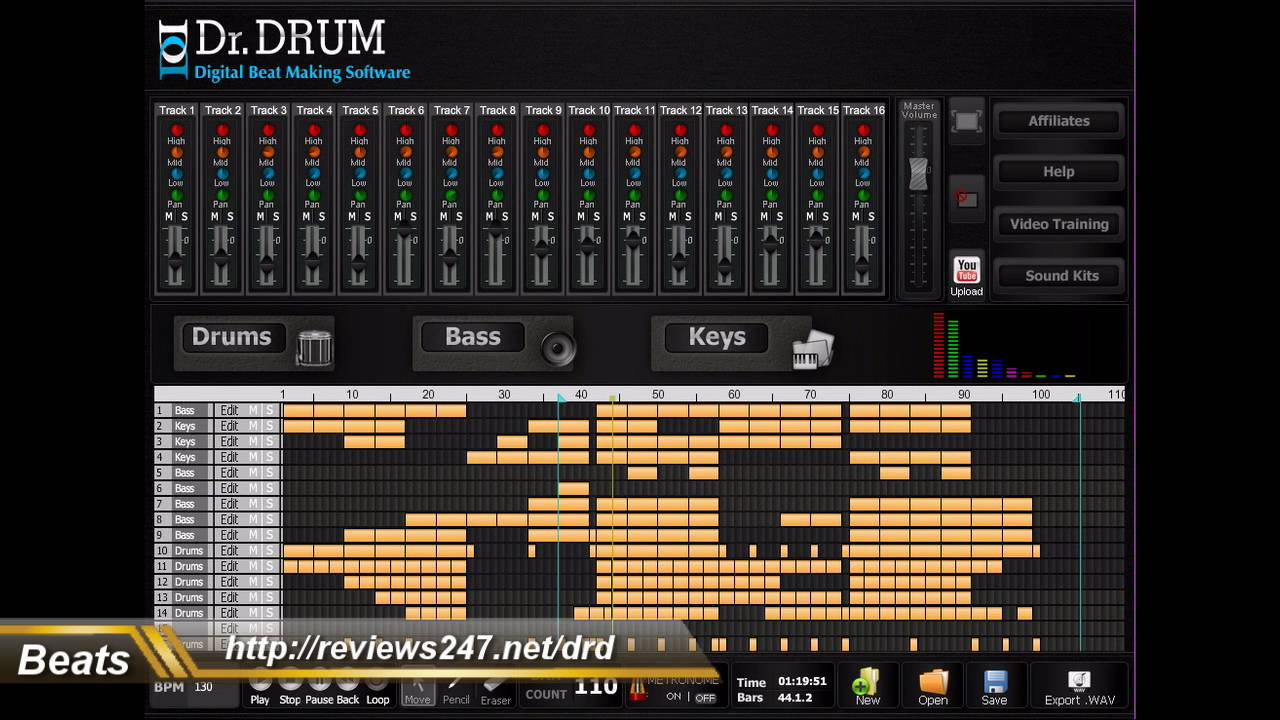
Task: Open Help
Action: (1059, 172)
